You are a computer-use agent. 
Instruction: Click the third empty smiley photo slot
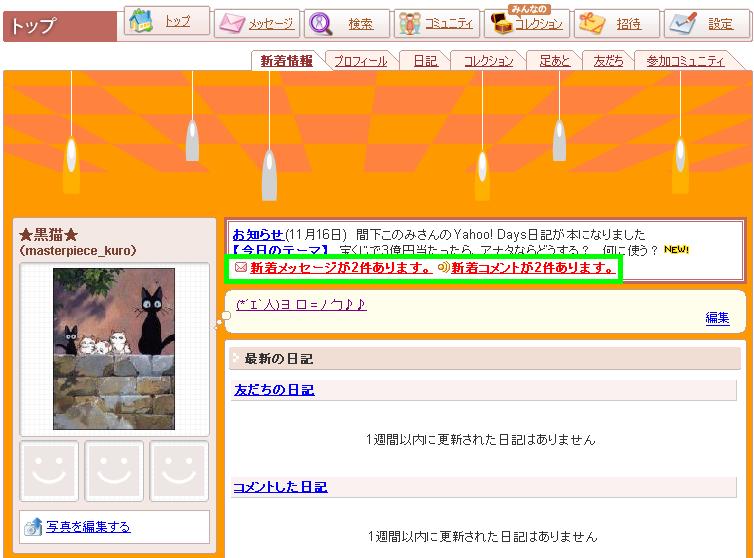pyautogui.click(x=179, y=471)
